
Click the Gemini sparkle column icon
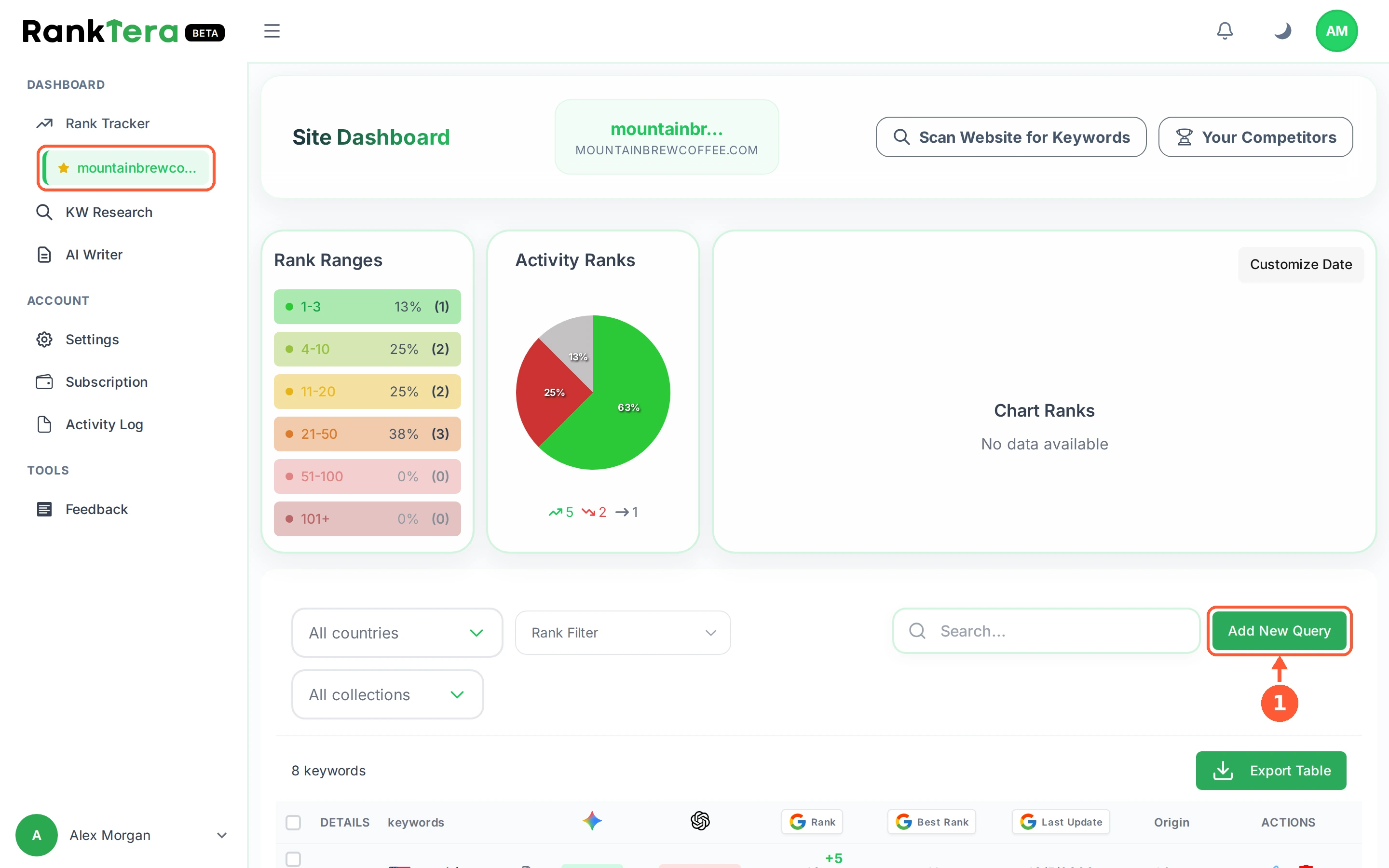(592, 821)
